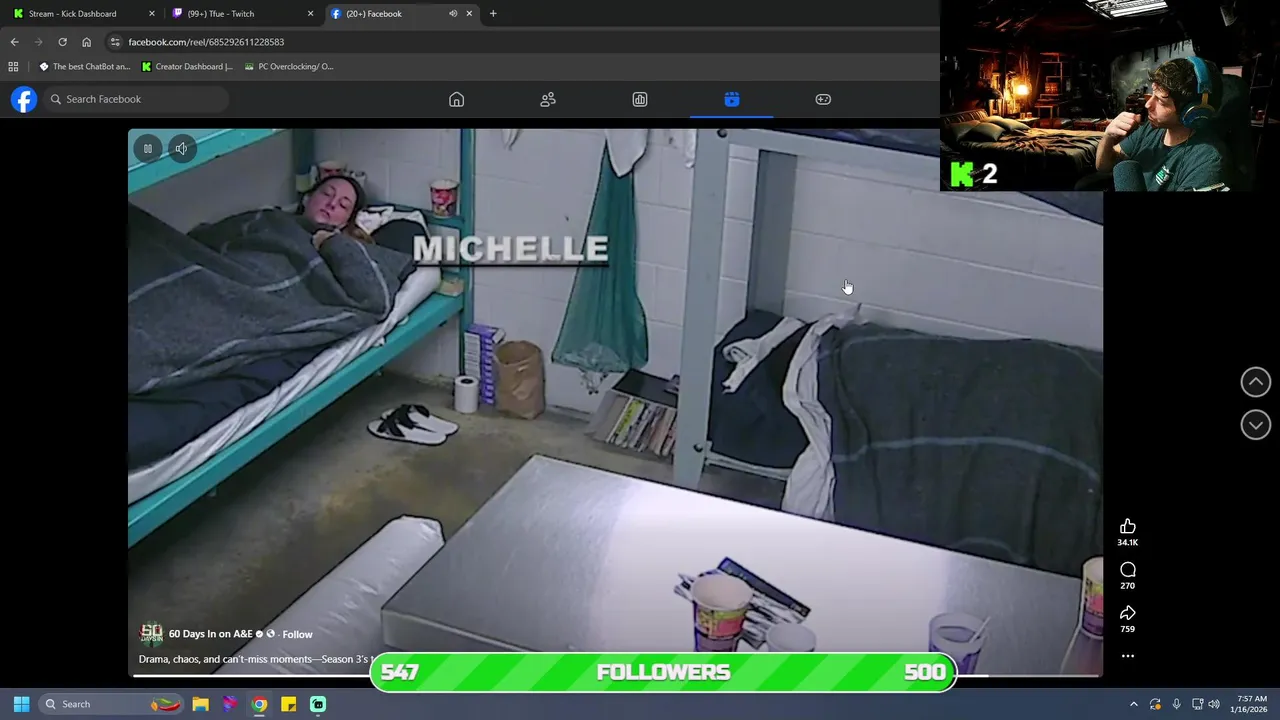The width and height of the screenshot is (1280, 720).
Task: Reload the Facebook page
Action: click(62, 42)
